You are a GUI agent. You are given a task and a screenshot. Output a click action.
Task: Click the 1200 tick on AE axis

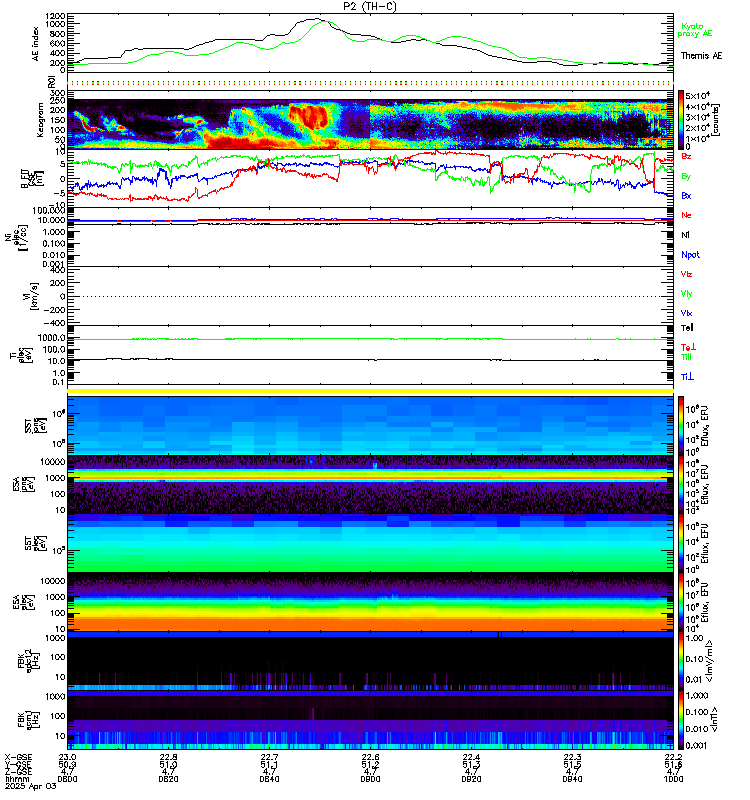55,16
